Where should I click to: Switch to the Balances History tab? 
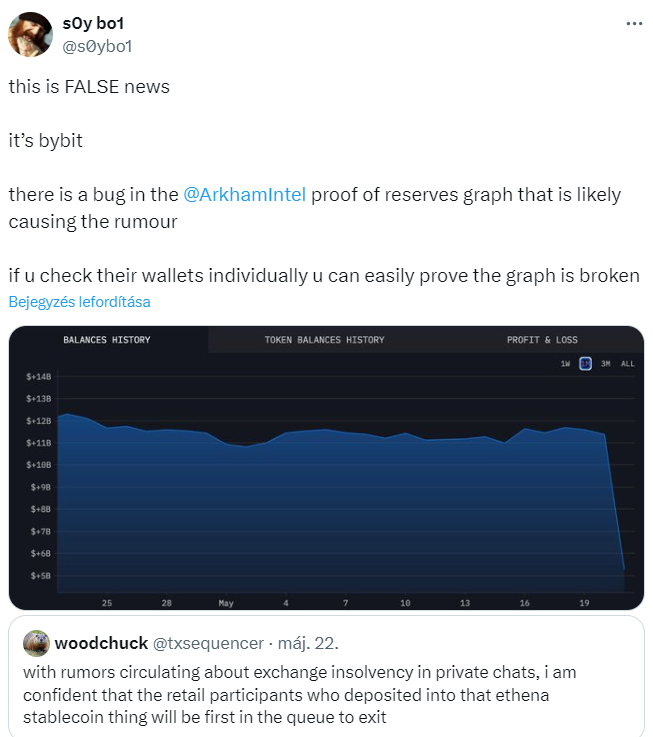[107, 340]
